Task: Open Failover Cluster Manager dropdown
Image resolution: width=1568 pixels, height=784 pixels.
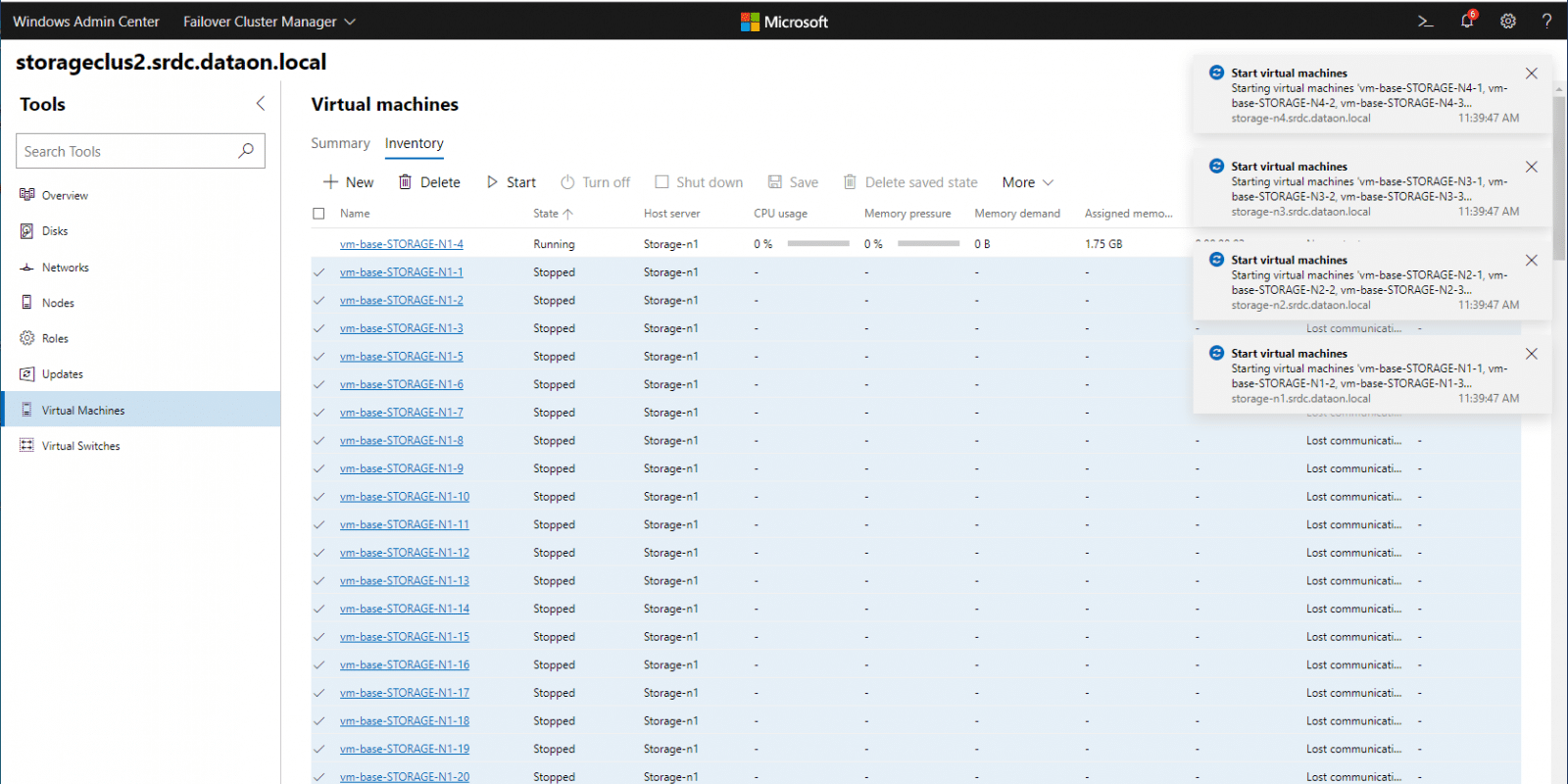Action: (269, 21)
